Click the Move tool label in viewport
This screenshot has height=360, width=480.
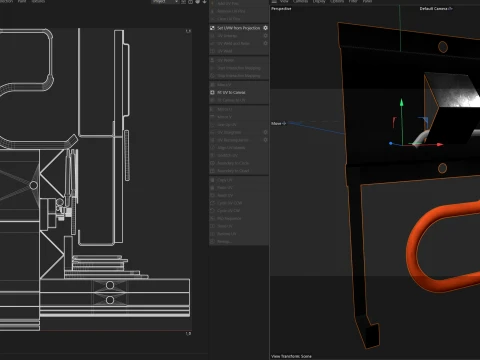pos(278,123)
